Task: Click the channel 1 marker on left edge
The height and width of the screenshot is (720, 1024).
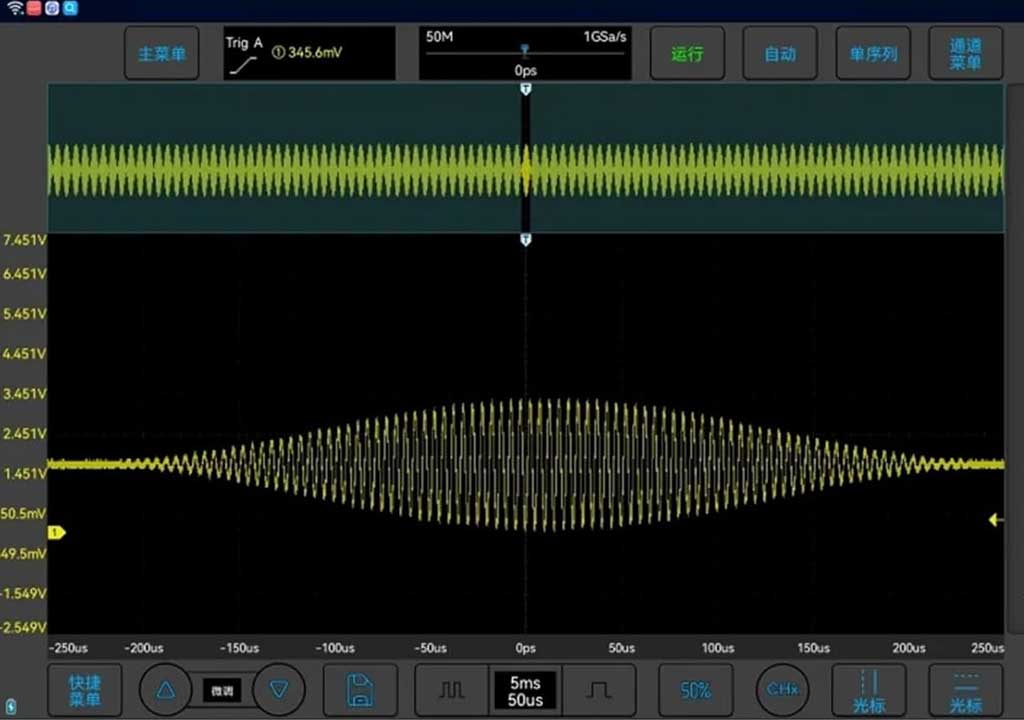Action: (x=58, y=533)
